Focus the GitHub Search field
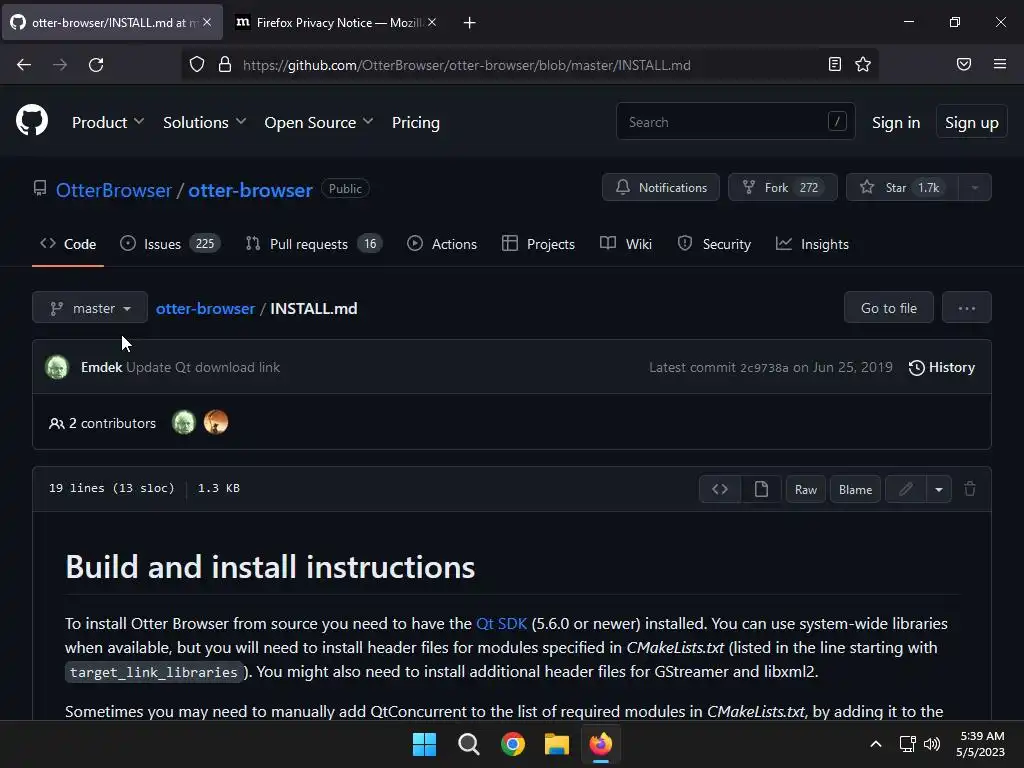1024x768 pixels. (x=735, y=121)
